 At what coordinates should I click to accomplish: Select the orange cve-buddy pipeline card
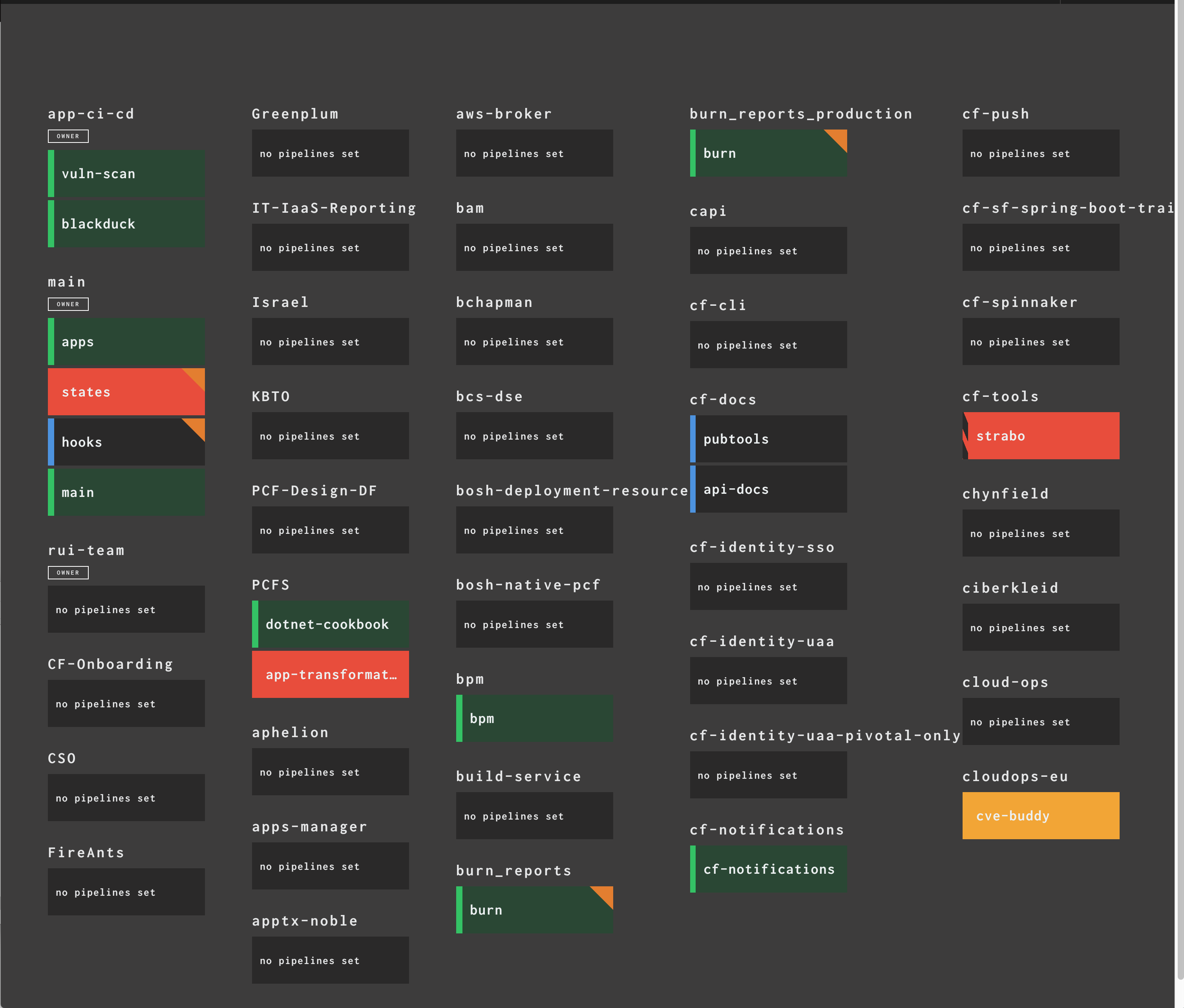(x=1040, y=815)
